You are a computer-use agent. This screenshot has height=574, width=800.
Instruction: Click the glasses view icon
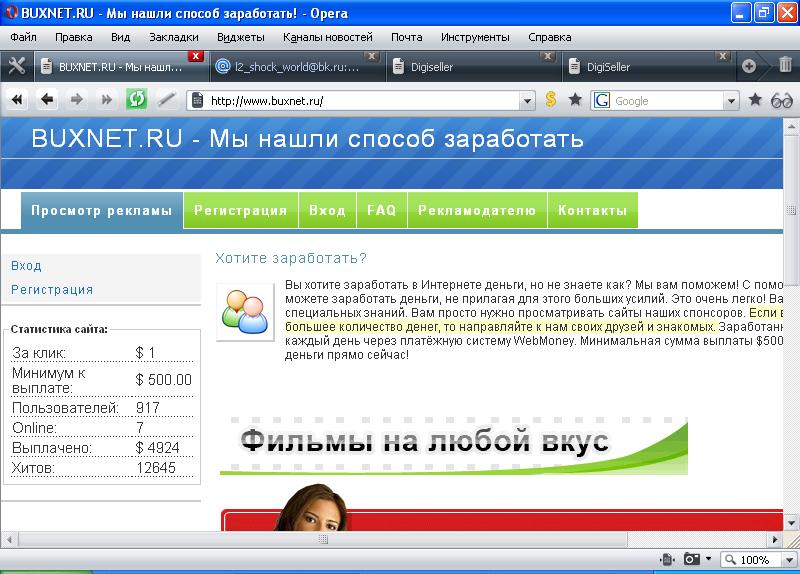(781, 101)
